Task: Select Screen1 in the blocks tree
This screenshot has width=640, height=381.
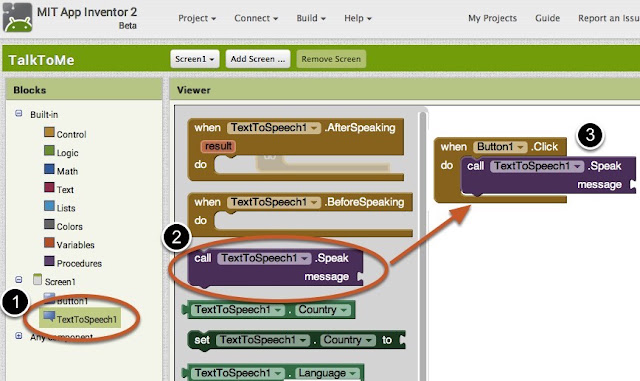Action: pyautogui.click(x=60, y=282)
